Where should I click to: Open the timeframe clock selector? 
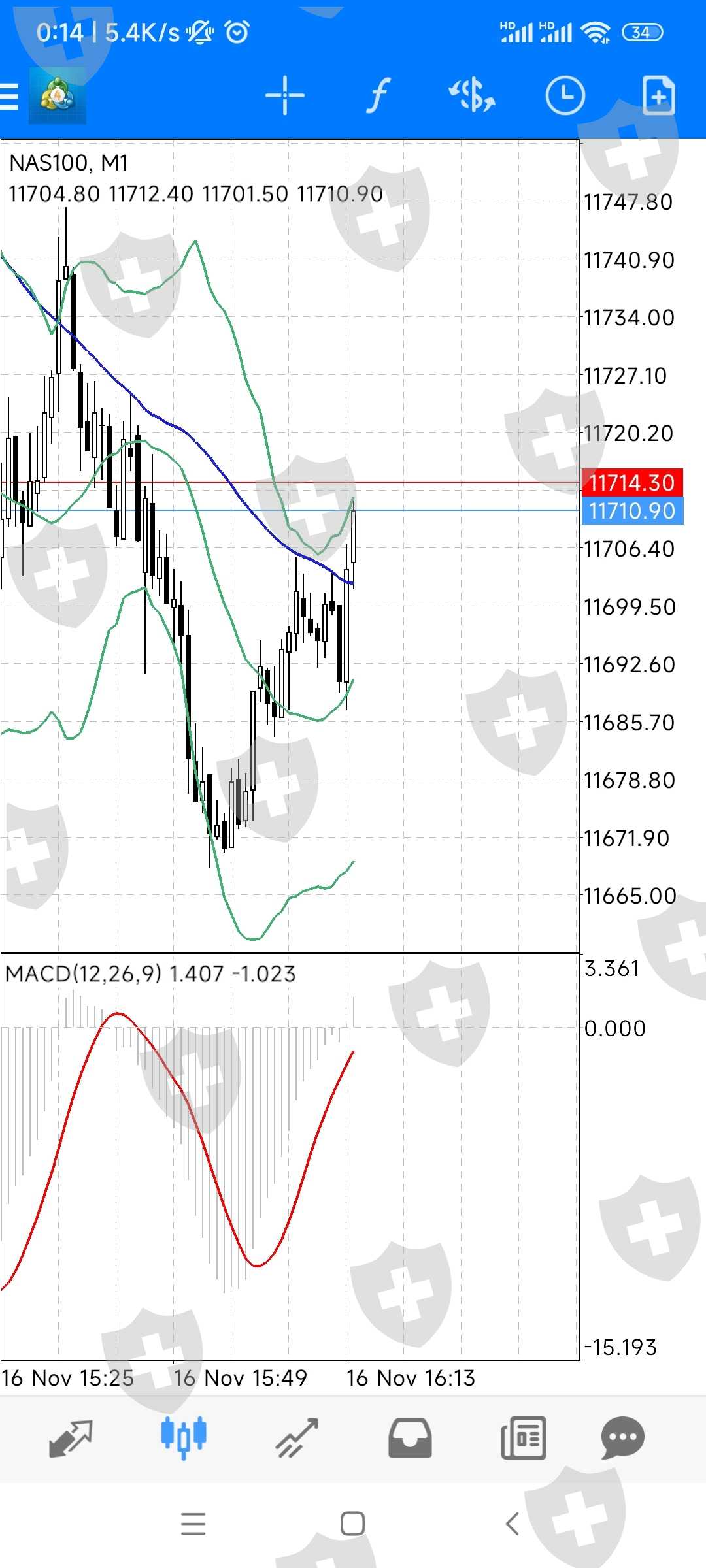coord(565,96)
